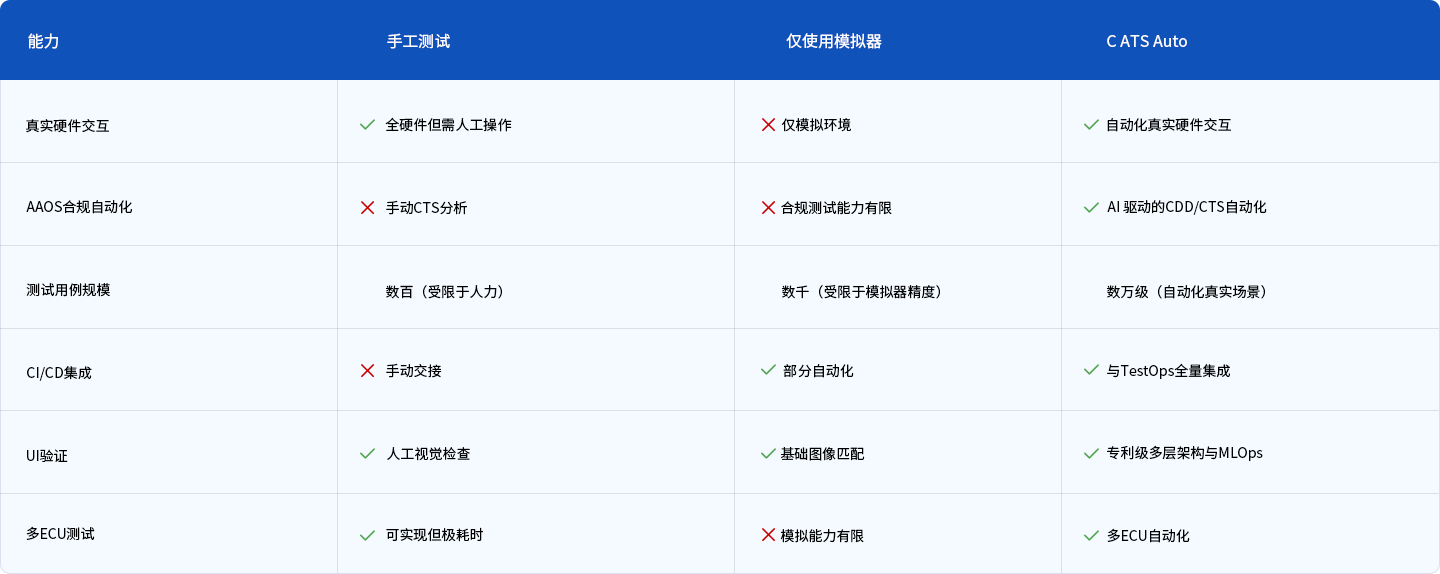Click the 多ECU自动化 cell text
Image resolution: width=1440 pixels, height=574 pixels.
point(1148,536)
